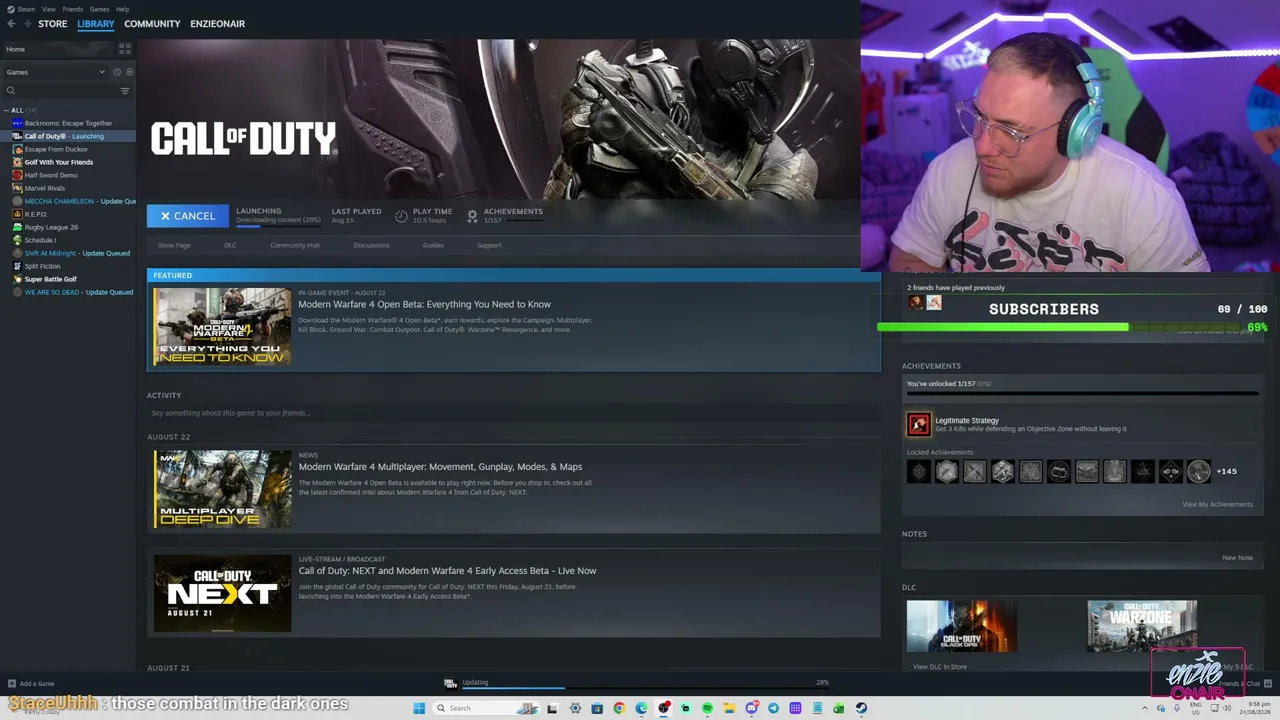Open the DLC link under the banner
This screenshot has width=1280, height=720.
230,245
